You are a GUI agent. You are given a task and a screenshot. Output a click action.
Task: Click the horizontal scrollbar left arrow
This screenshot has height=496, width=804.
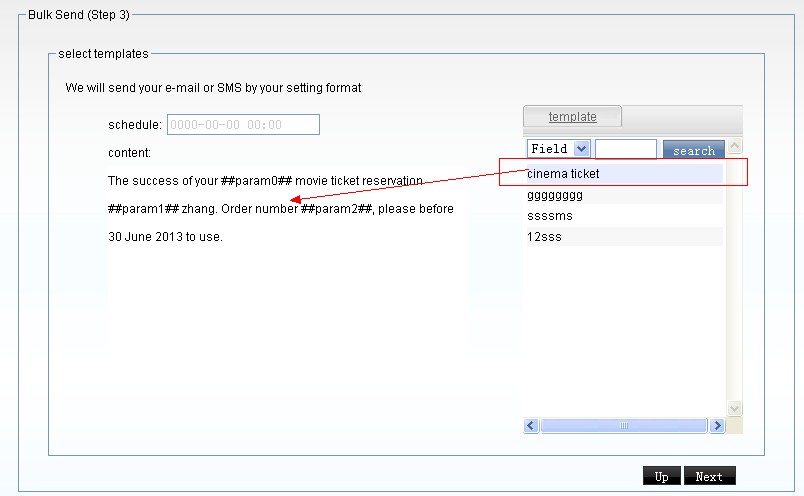[531, 426]
